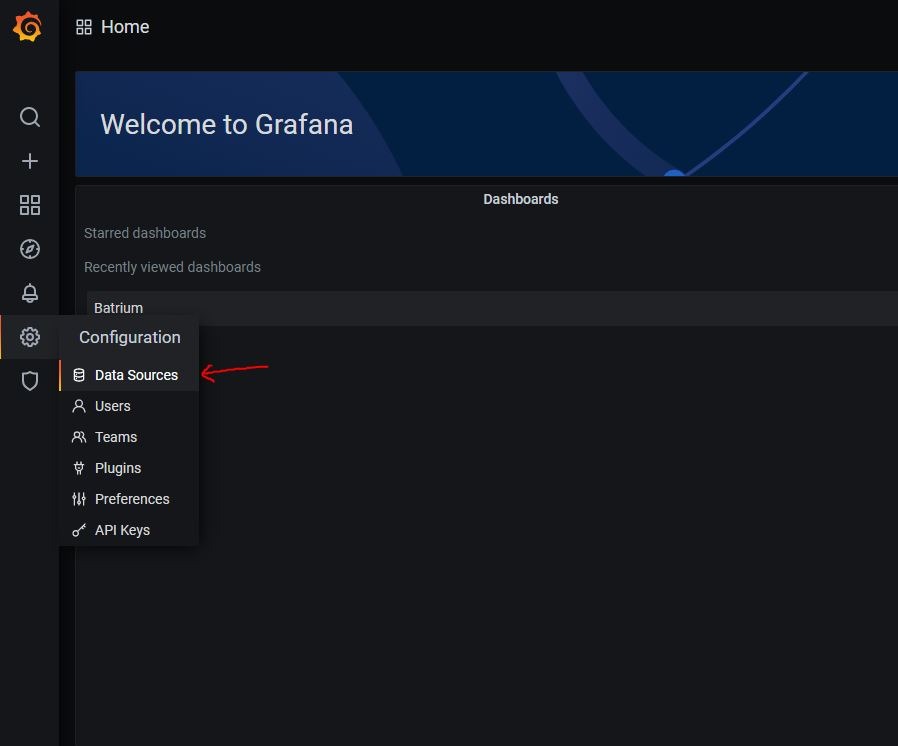This screenshot has width=898, height=746.
Task: Open the Create plus icon
Action: click(30, 161)
